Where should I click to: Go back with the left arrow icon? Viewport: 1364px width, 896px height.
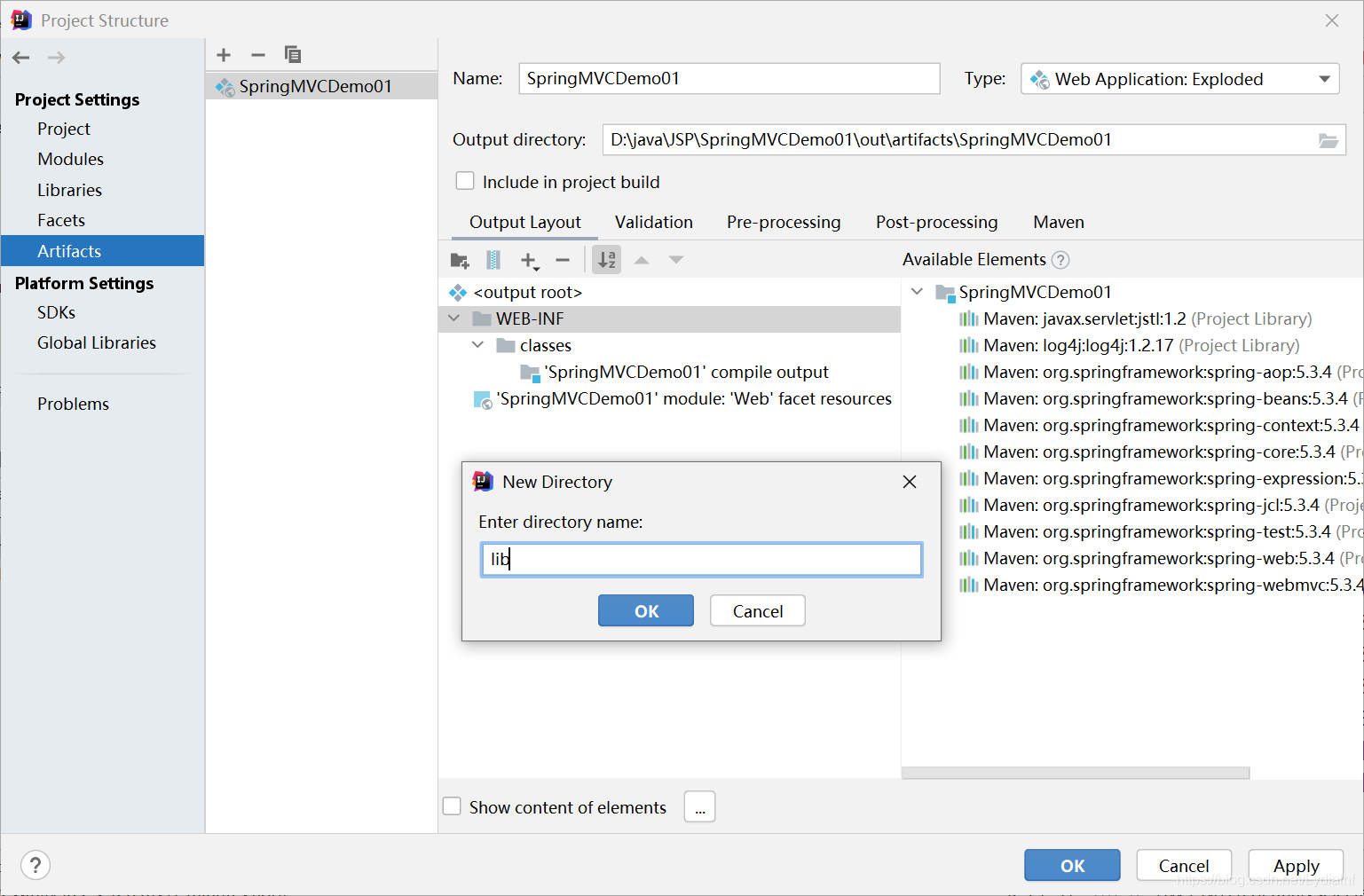point(21,58)
